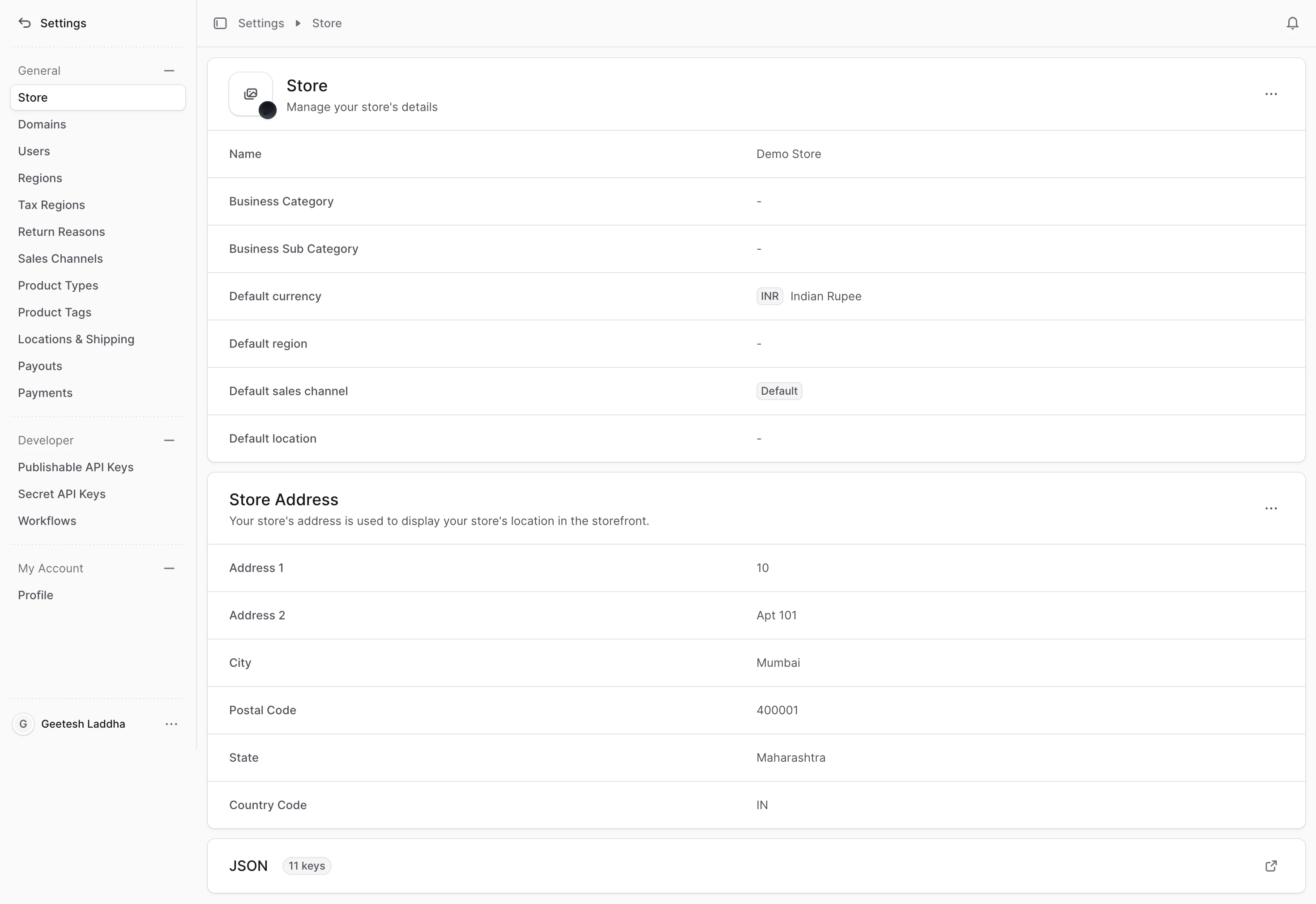1316x904 pixels.
Task: Navigate to Publishable API Keys
Action: (x=75, y=467)
